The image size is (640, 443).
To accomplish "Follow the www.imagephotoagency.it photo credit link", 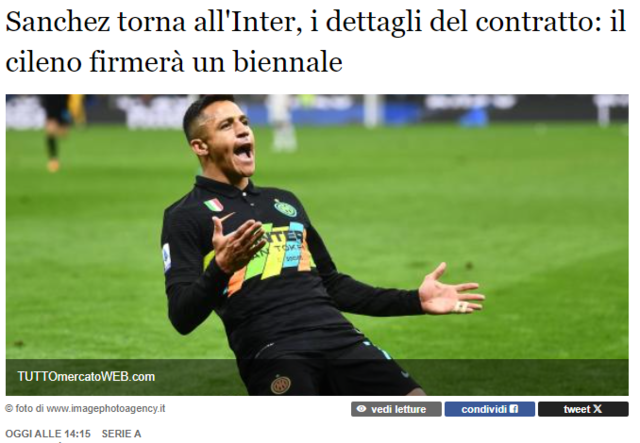I will point(106,408).
